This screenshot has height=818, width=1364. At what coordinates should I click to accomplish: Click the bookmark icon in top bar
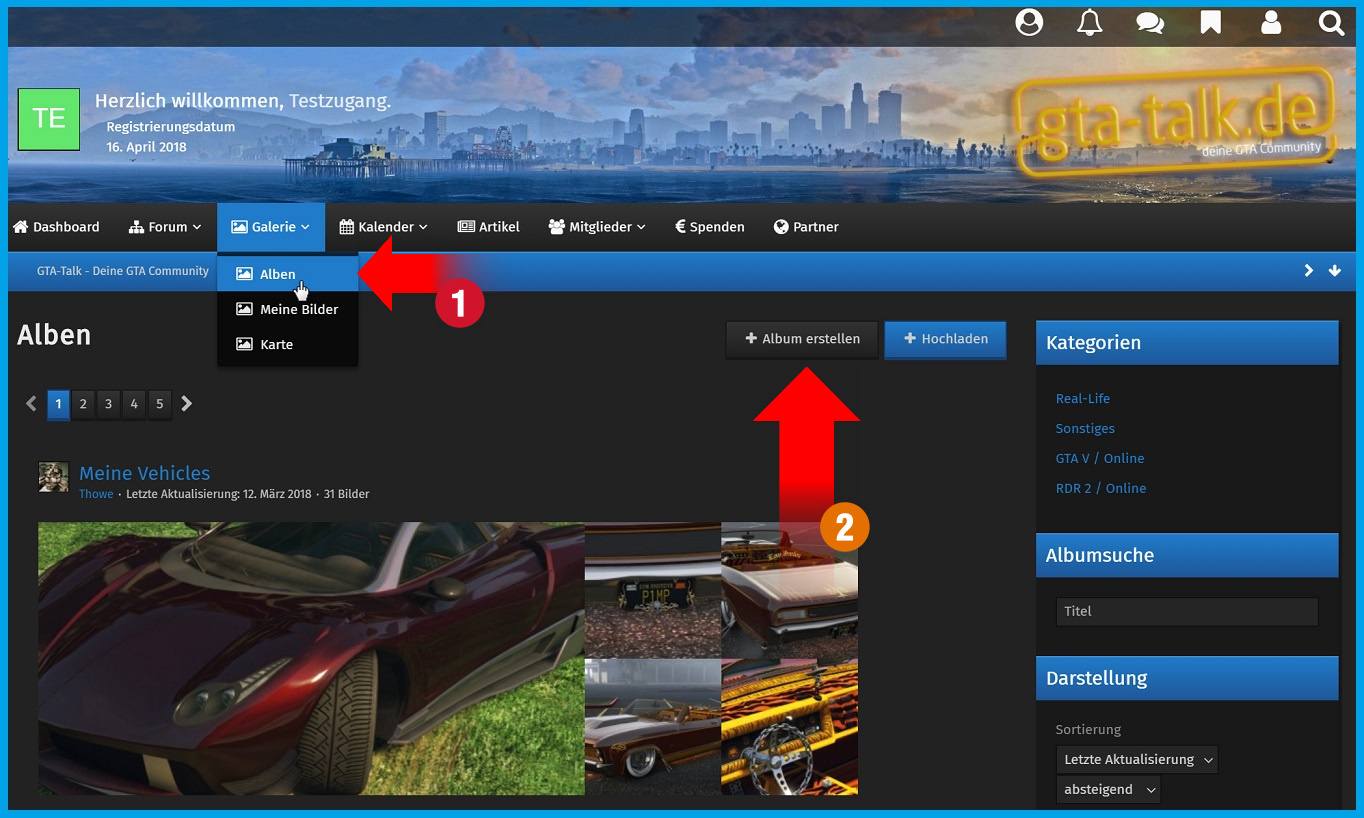[x=1210, y=23]
